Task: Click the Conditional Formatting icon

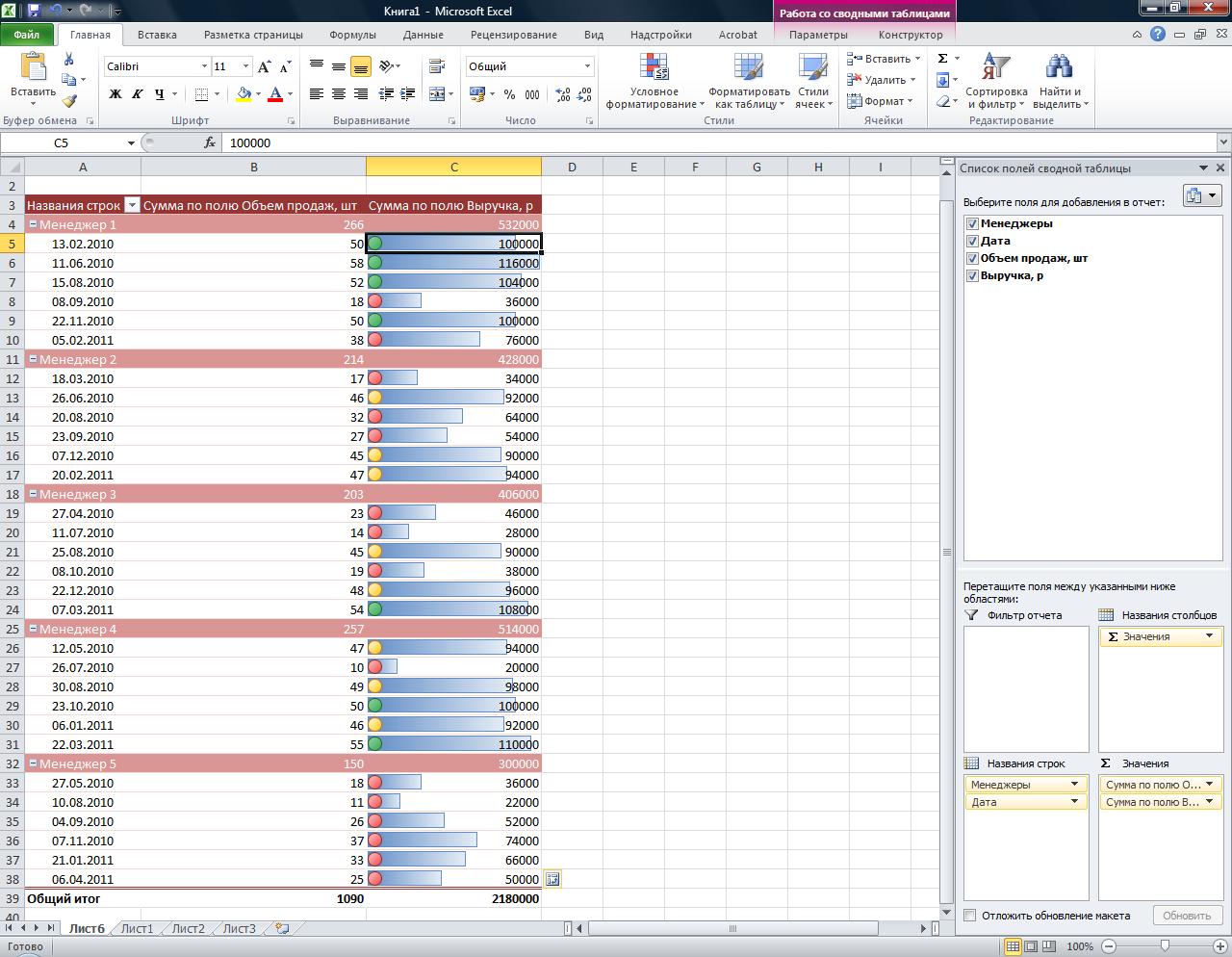Action: click(654, 68)
